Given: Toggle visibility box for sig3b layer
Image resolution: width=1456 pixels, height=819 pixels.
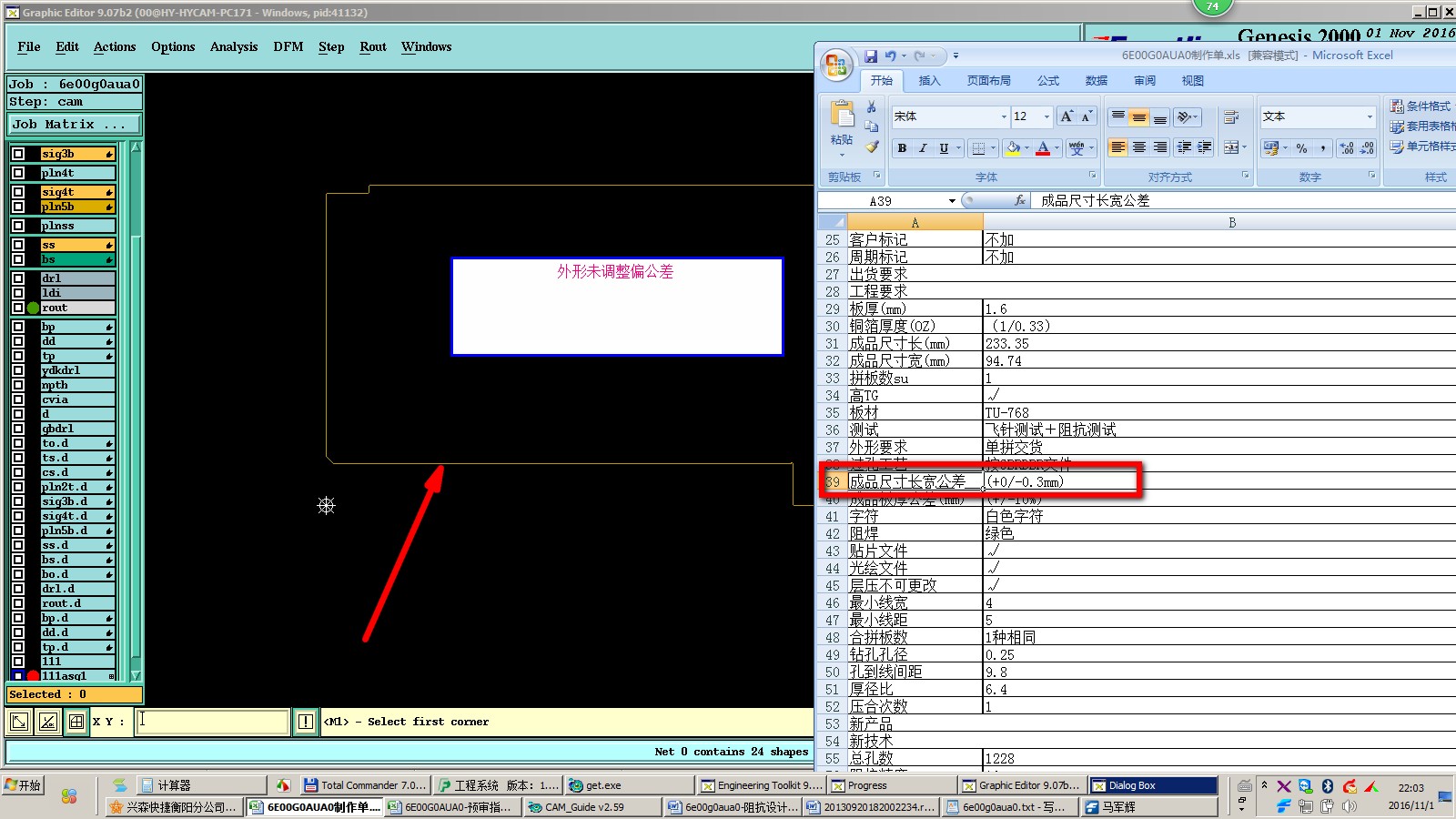Looking at the screenshot, I should [x=18, y=154].
